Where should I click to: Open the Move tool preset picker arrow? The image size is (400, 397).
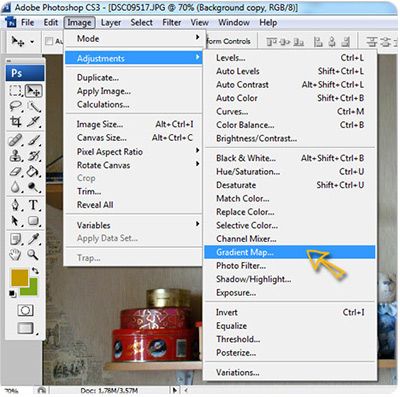[x=32, y=42]
